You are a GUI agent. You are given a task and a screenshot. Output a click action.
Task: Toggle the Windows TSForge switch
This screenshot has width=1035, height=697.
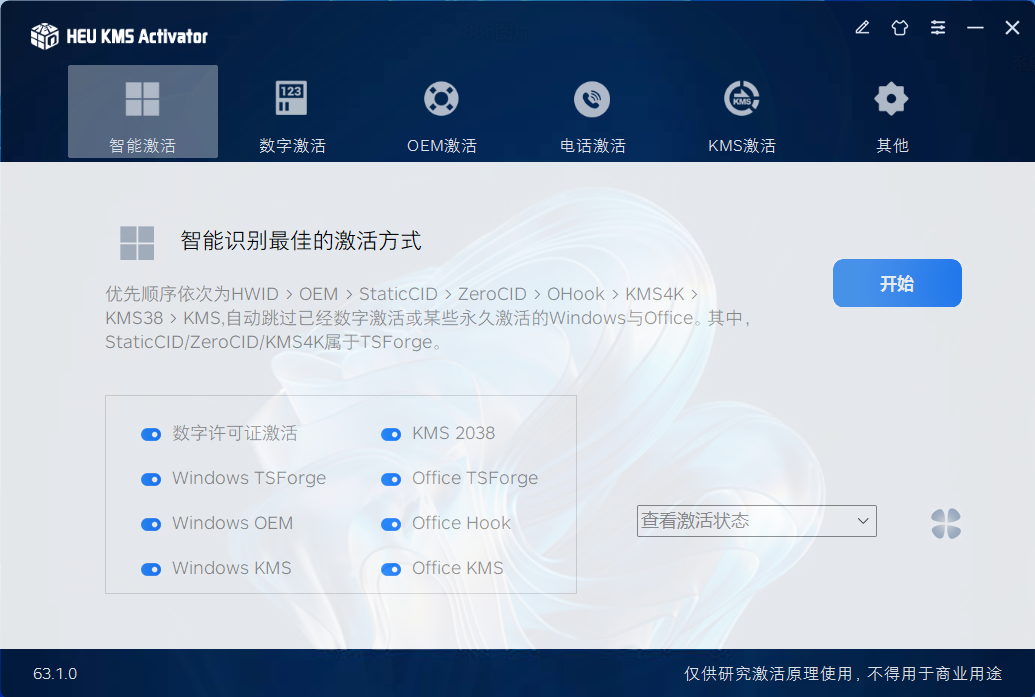(151, 479)
